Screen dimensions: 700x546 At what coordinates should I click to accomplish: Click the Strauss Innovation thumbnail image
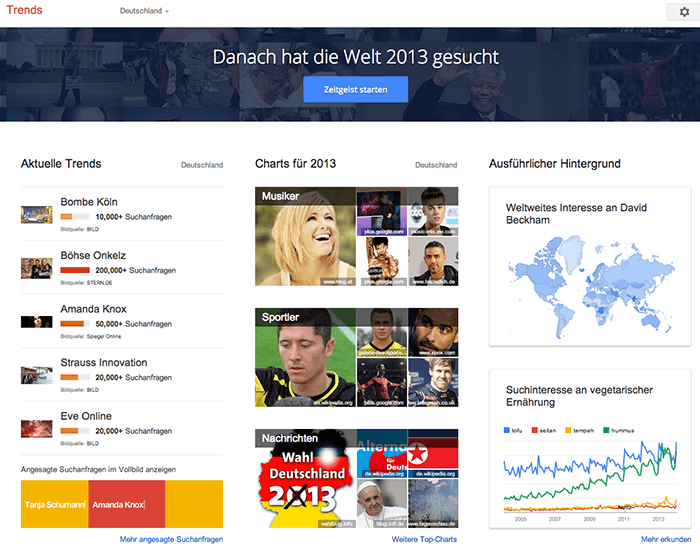(x=37, y=375)
